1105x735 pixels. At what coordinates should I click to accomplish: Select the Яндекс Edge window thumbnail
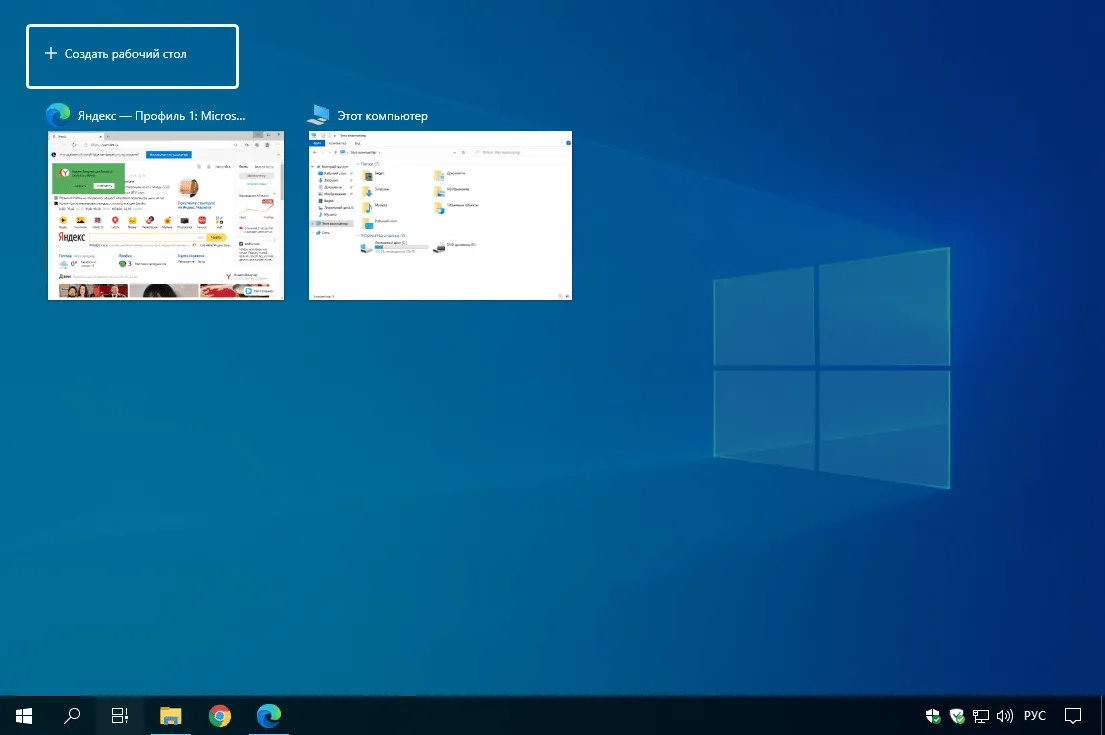coord(166,215)
